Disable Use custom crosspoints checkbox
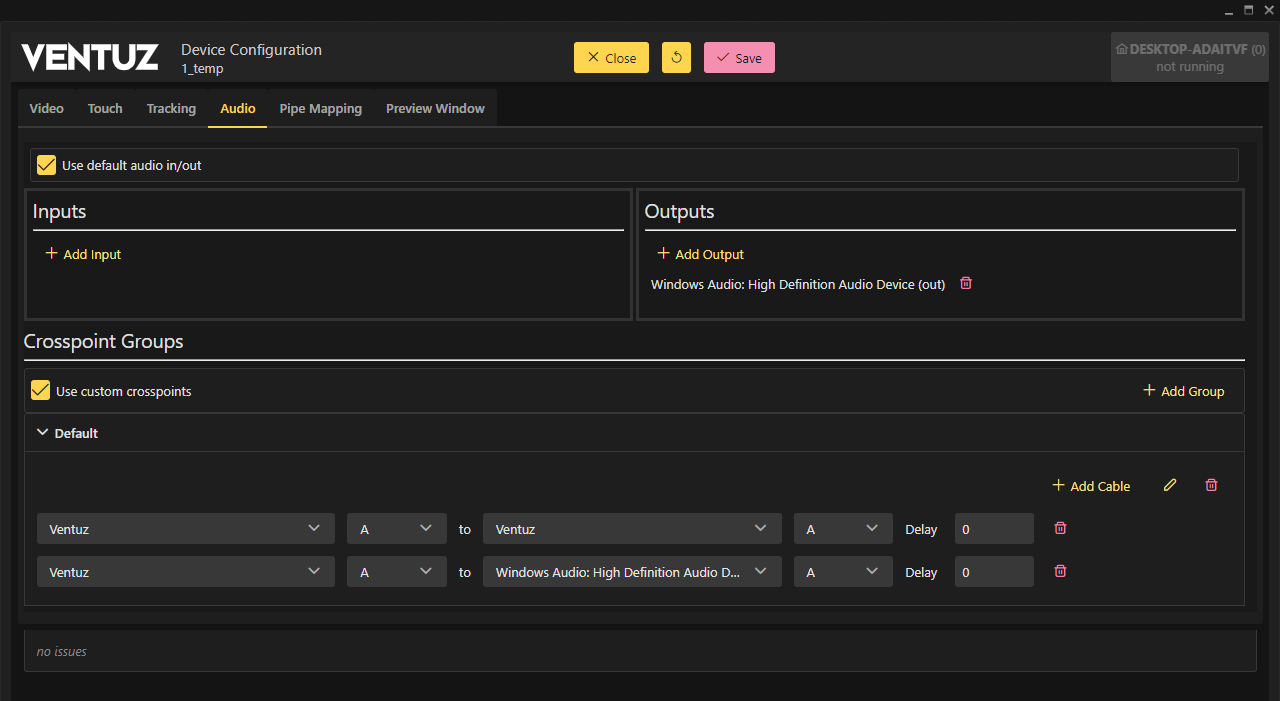The width and height of the screenshot is (1280, 701). pyautogui.click(x=41, y=390)
